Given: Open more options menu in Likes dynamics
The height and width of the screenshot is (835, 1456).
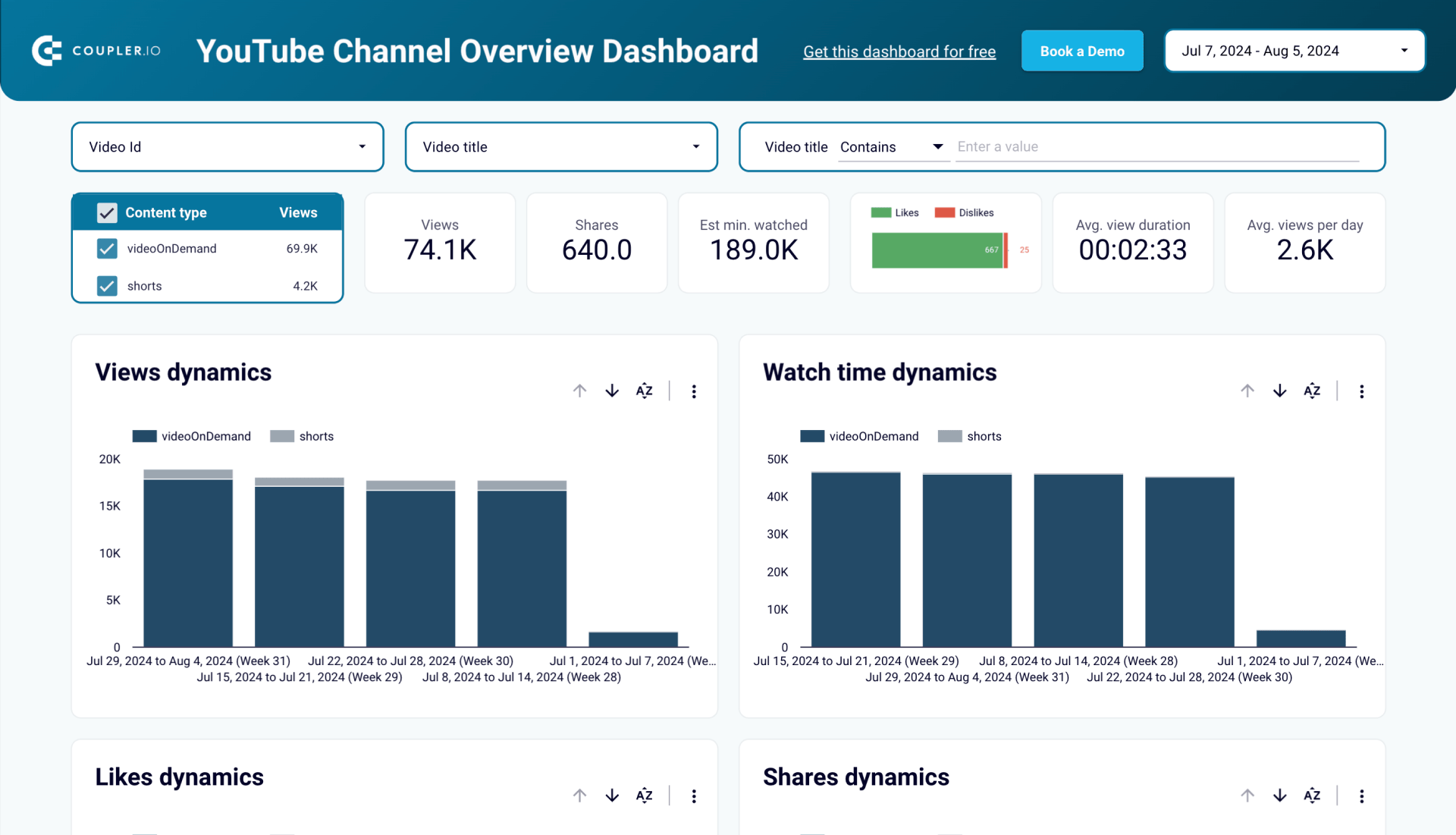Looking at the screenshot, I should tap(694, 796).
